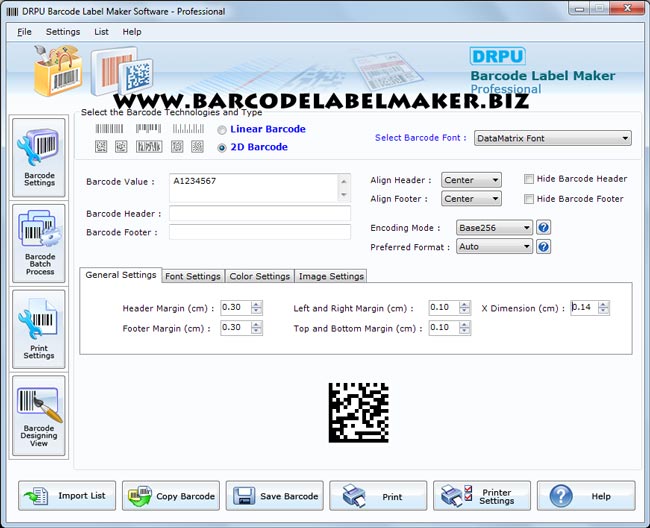Decrease Top and Bottom Margin value
Image resolution: width=650 pixels, height=528 pixels.
click(x=465, y=331)
